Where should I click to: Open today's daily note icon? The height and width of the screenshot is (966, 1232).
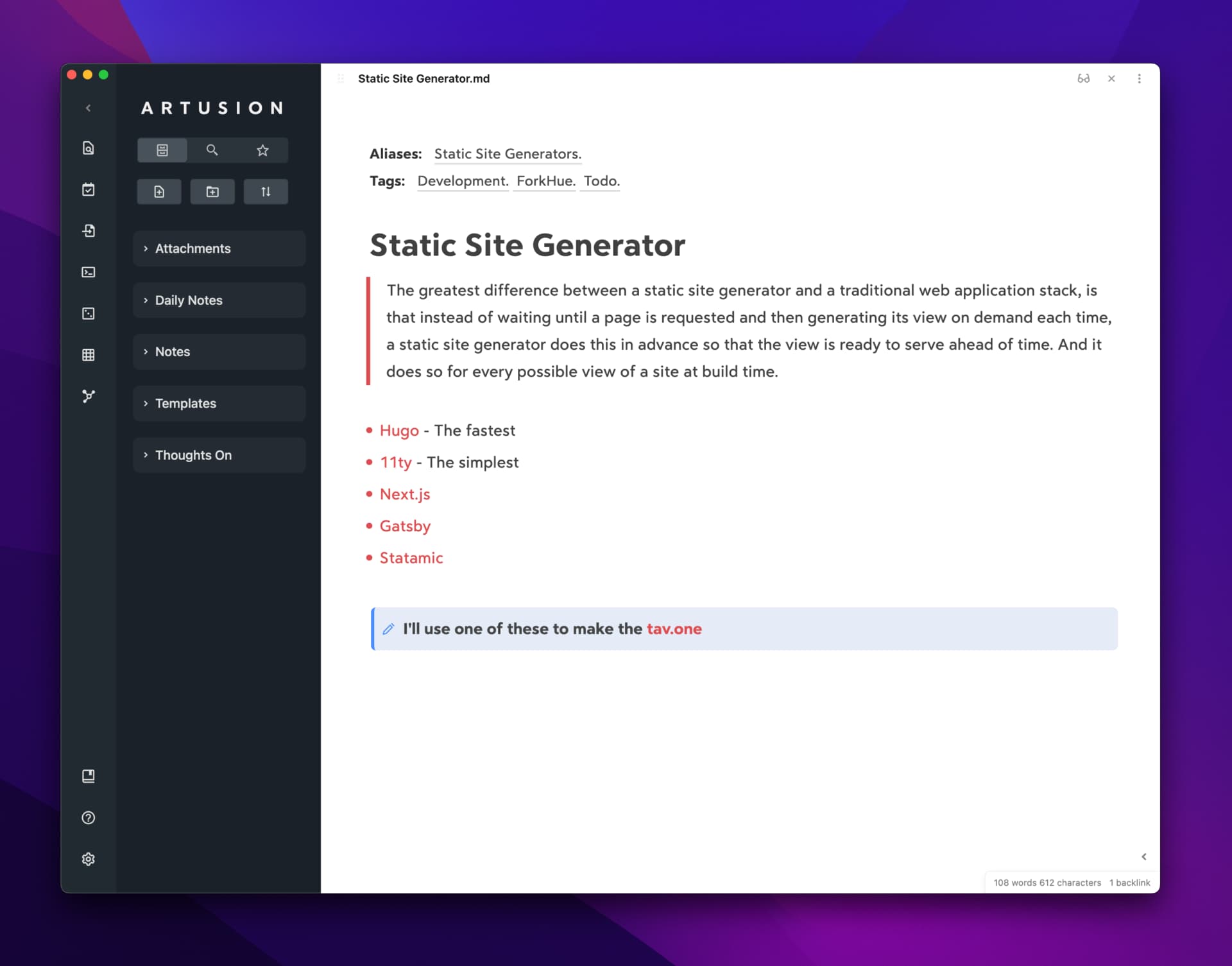[89, 189]
